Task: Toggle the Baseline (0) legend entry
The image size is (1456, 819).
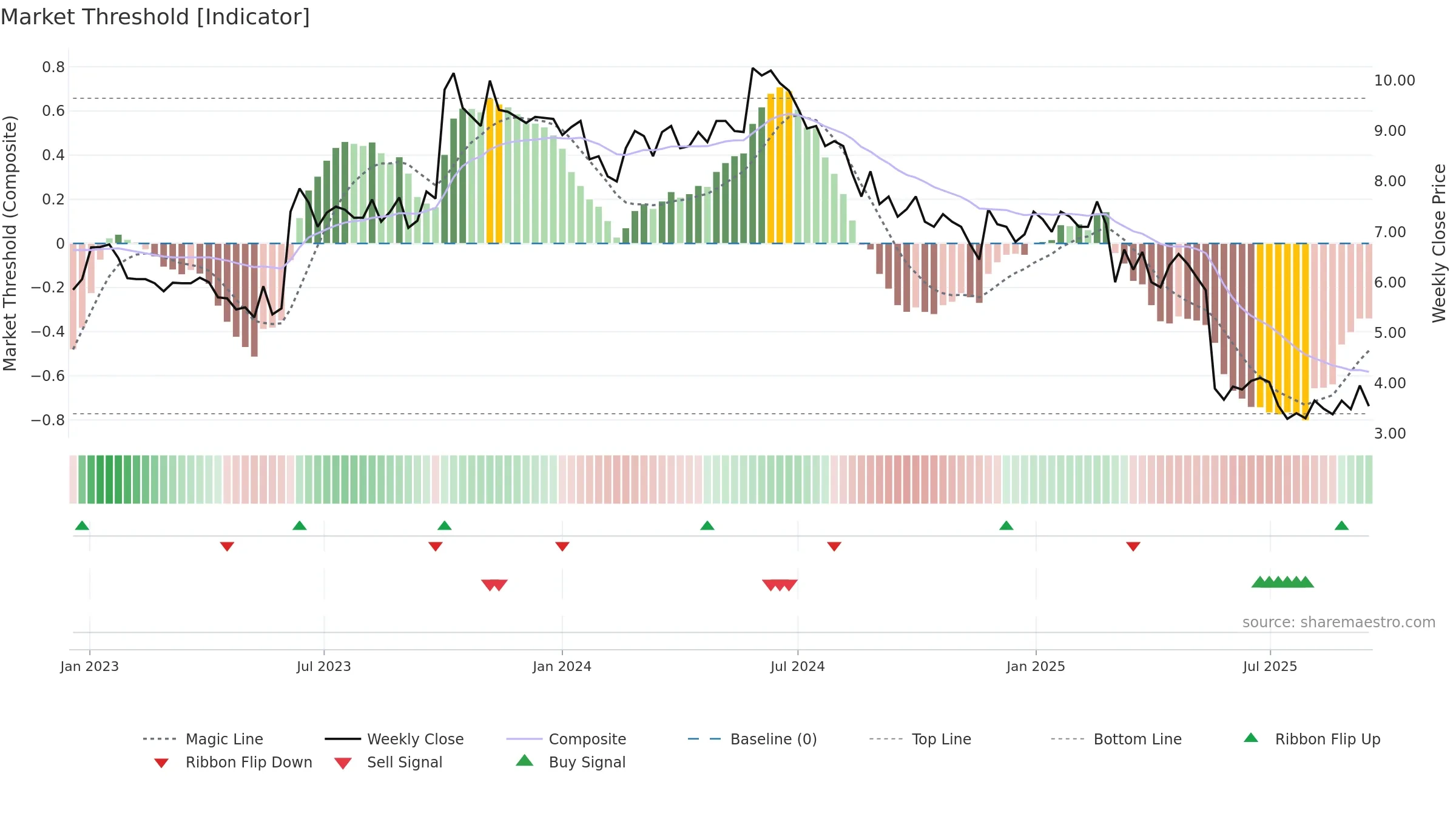Action: [x=752, y=739]
